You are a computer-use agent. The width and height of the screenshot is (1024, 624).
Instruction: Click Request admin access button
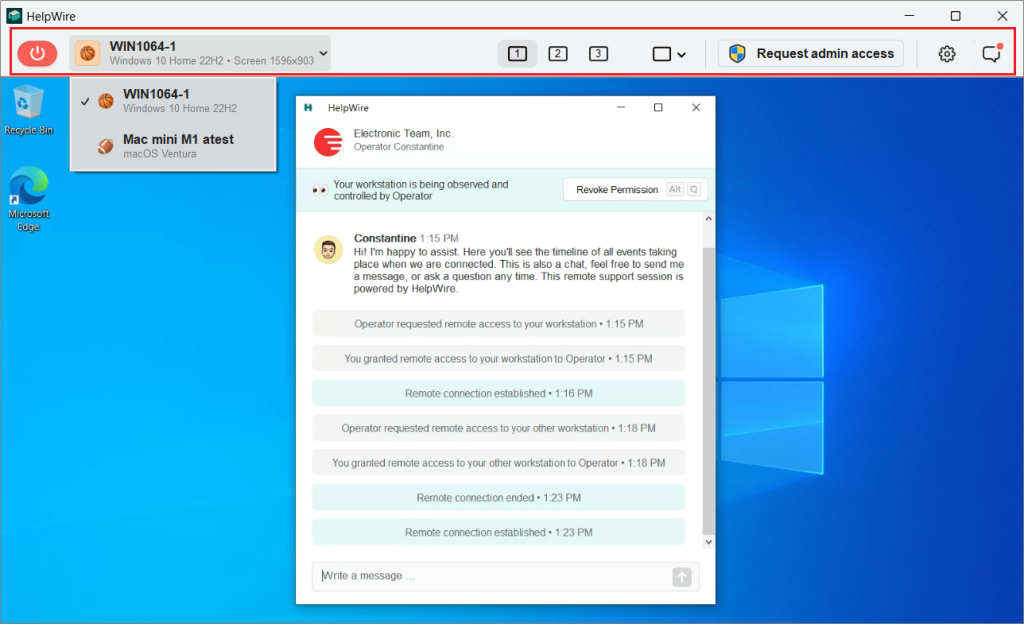click(811, 54)
